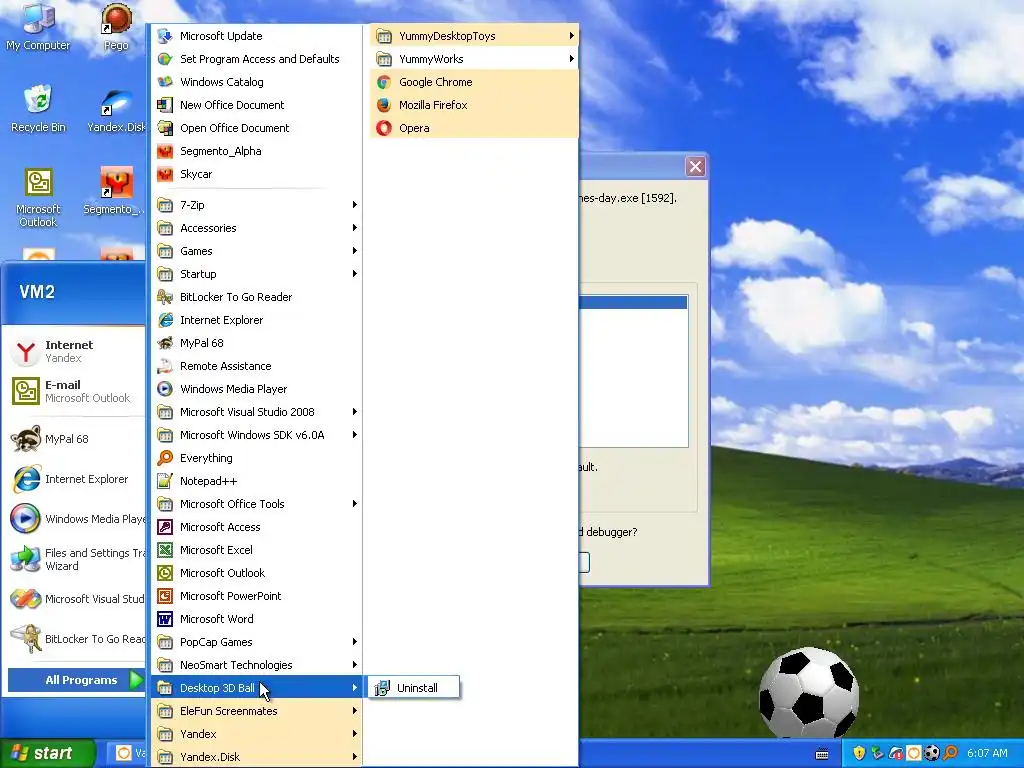Click the Start button
The height and width of the screenshot is (768, 1024).
click(x=47, y=753)
